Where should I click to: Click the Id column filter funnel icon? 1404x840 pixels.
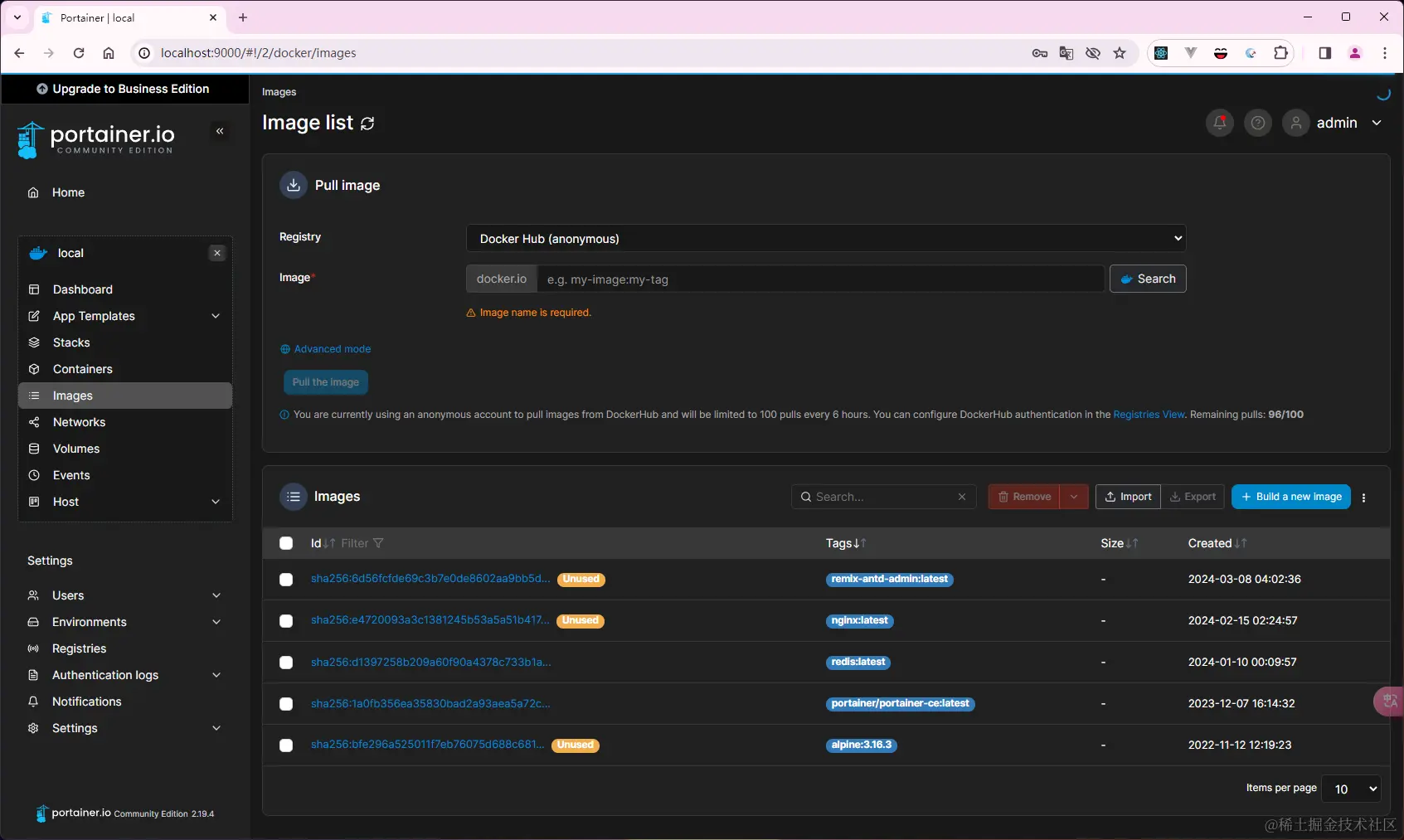coord(378,543)
